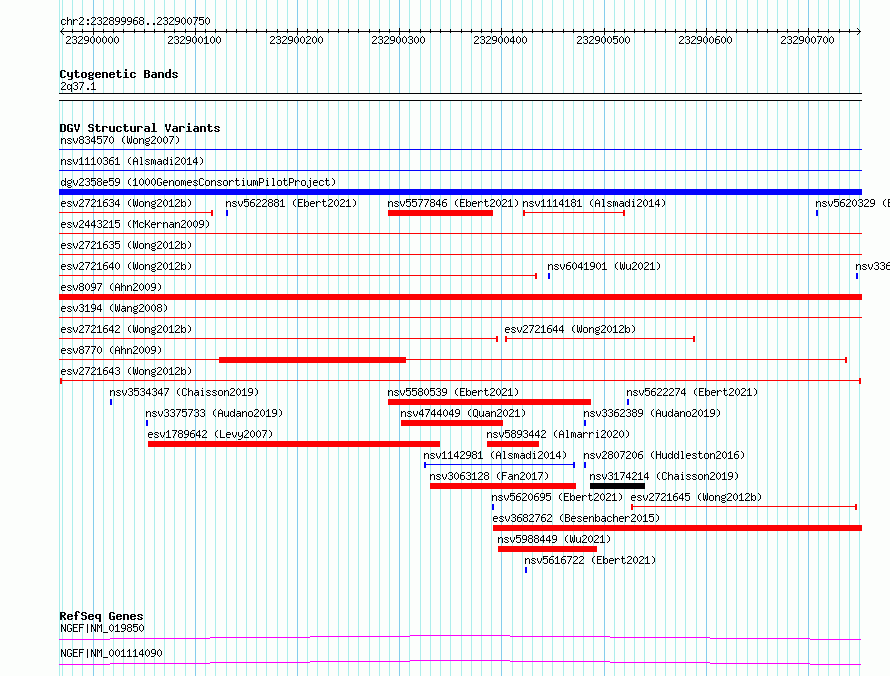Click nsv5580539 (Ebert2021) label

click(453, 392)
